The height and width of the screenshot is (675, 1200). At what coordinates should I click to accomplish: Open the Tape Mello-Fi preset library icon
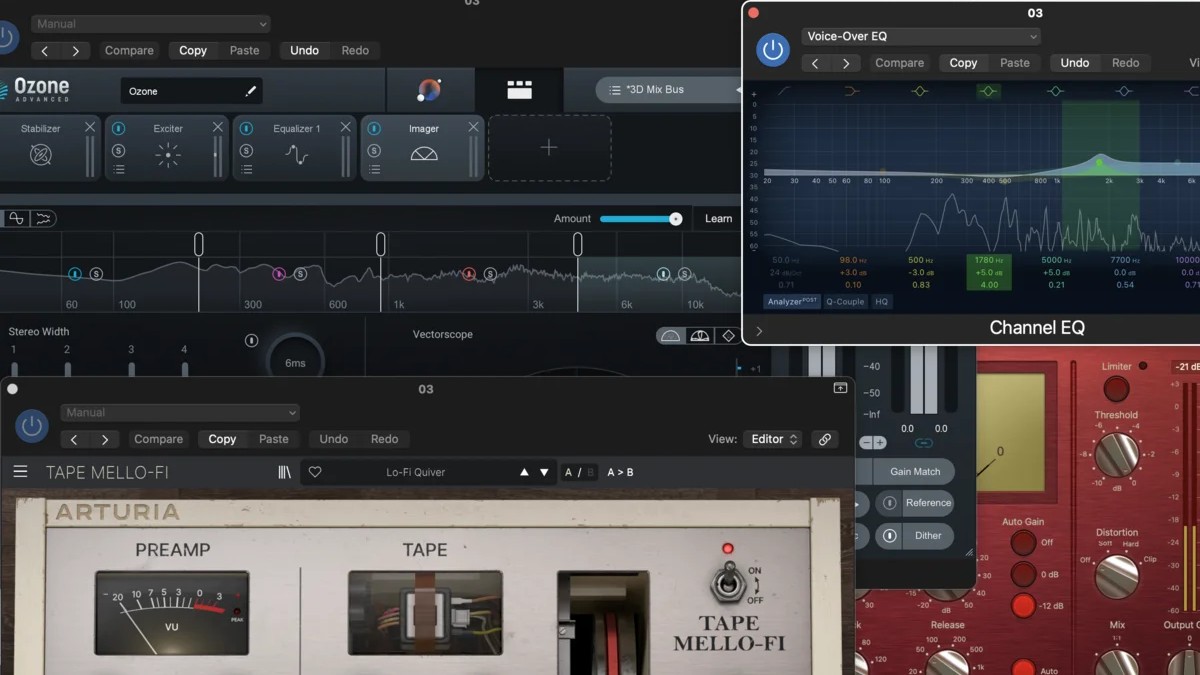point(285,472)
